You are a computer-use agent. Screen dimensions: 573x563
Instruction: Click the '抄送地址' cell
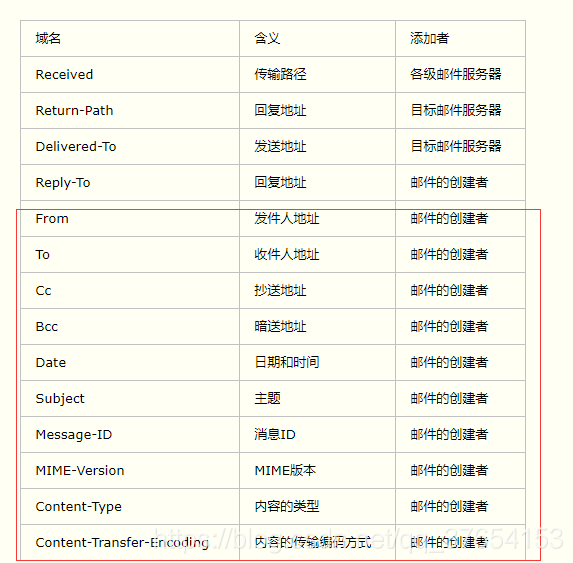click(x=317, y=290)
